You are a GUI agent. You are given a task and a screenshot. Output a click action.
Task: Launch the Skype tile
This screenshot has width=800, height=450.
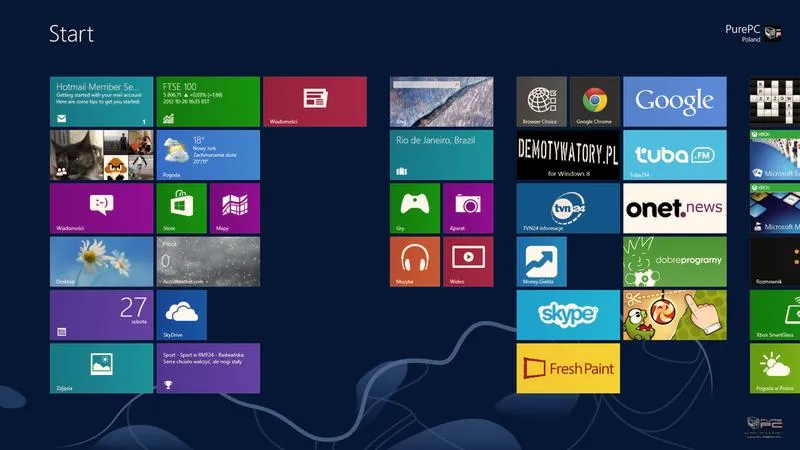tap(568, 315)
